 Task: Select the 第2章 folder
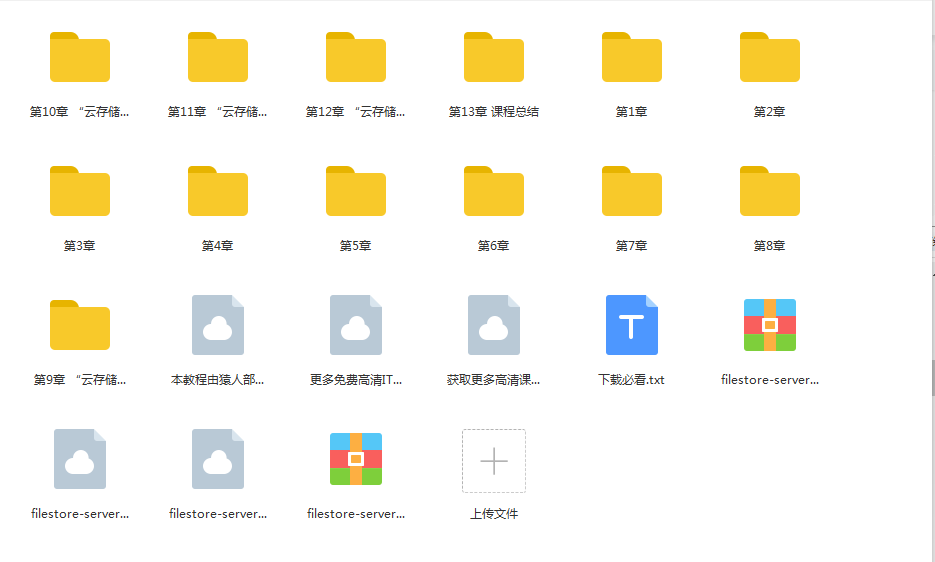pyautogui.click(x=770, y=58)
